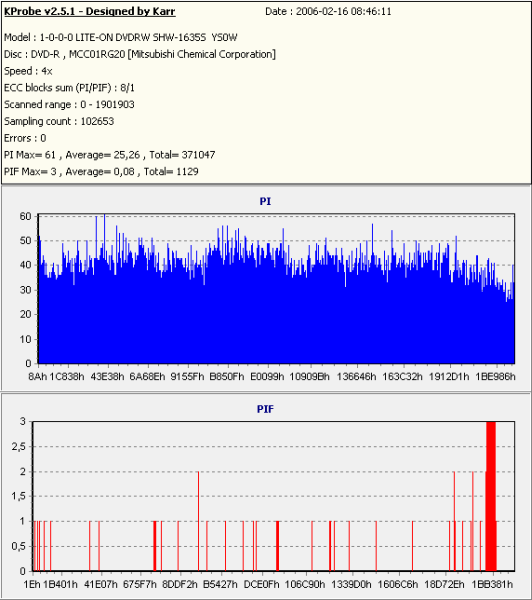Click the MCC01RG20 disc identifier line
The height and width of the screenshot is (600, 532).
click(x=140, y=54)
